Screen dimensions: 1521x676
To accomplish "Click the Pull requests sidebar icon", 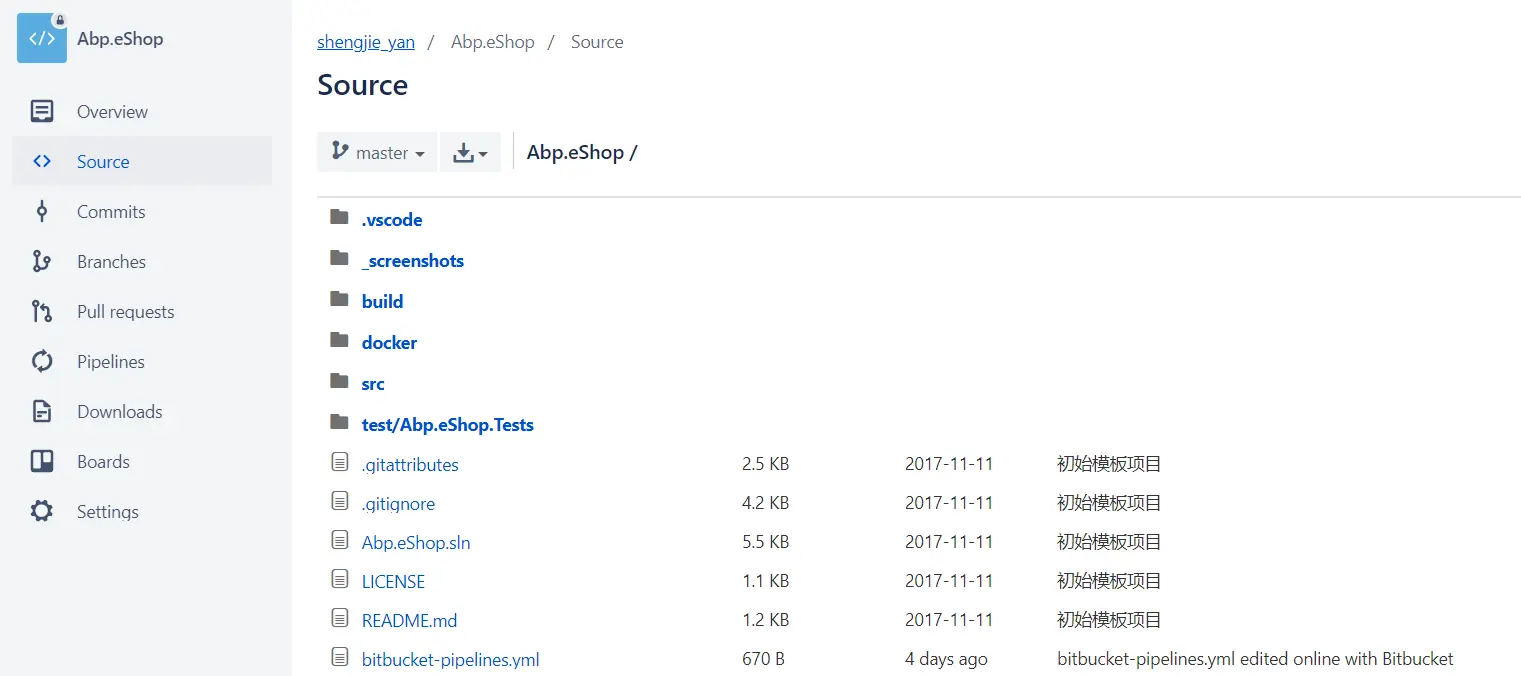I will [42, 311].
